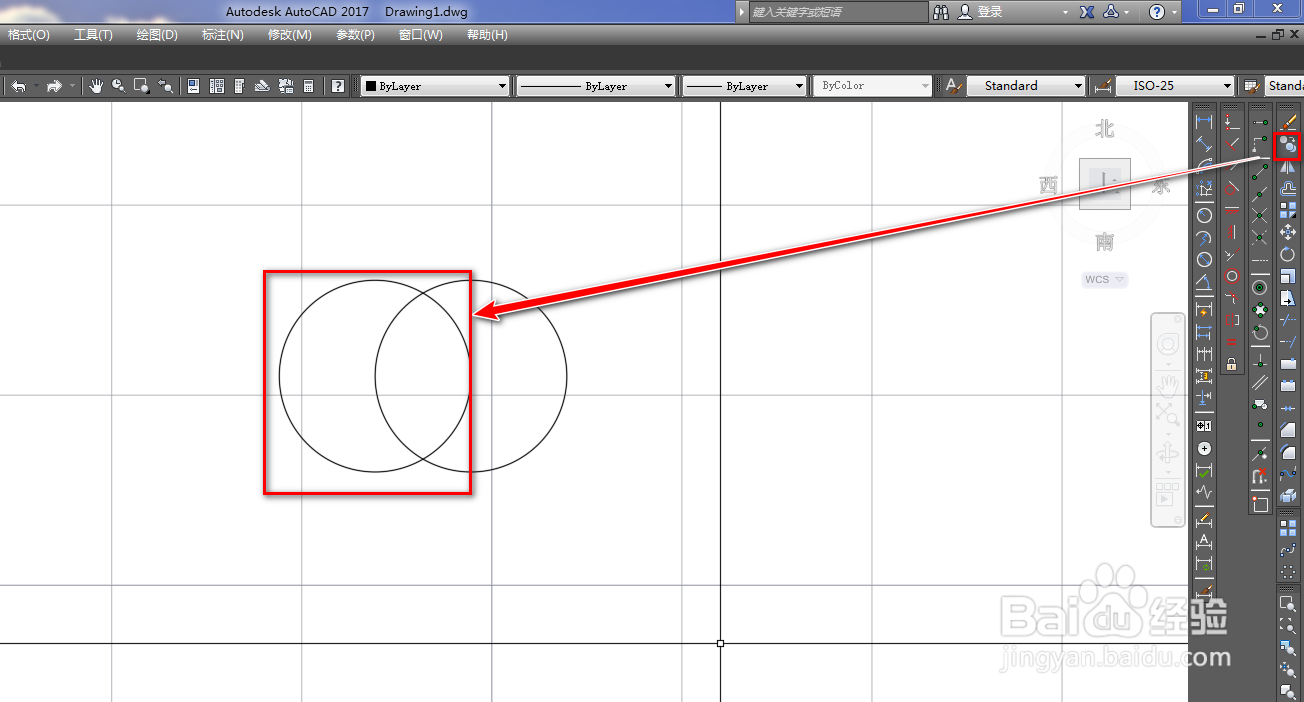The width and height of the screenshot is (1304, 702).
Task: Activate the Pan hand tool in top toolbar
Action: tap(96, 86)
